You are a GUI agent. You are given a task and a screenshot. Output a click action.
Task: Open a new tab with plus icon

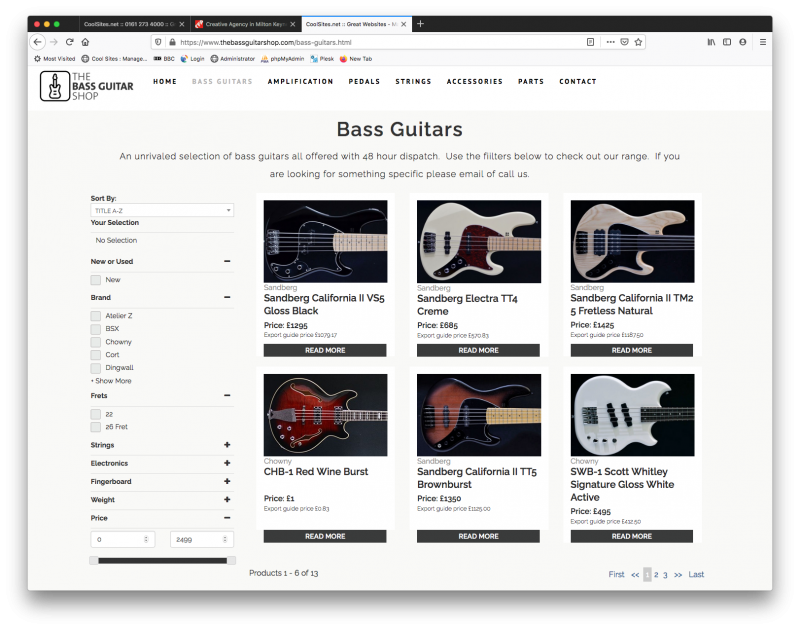pos(420,23)
